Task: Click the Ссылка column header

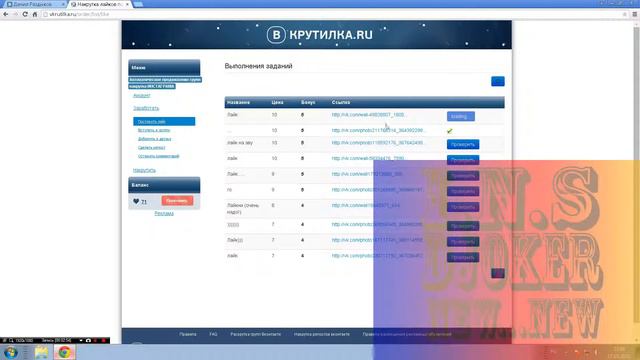Action: point(341,102)
